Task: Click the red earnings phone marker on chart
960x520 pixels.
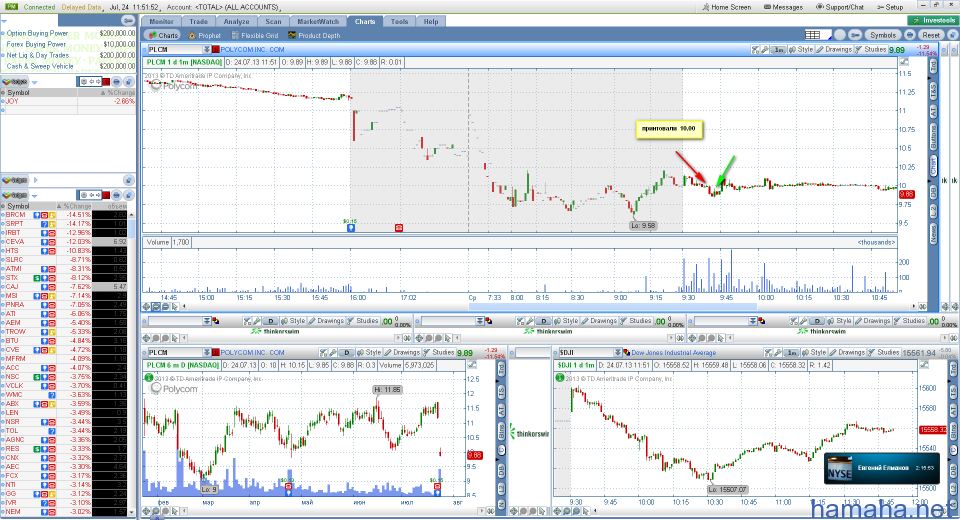Action: pyautogui.click(x=399, y=227)
